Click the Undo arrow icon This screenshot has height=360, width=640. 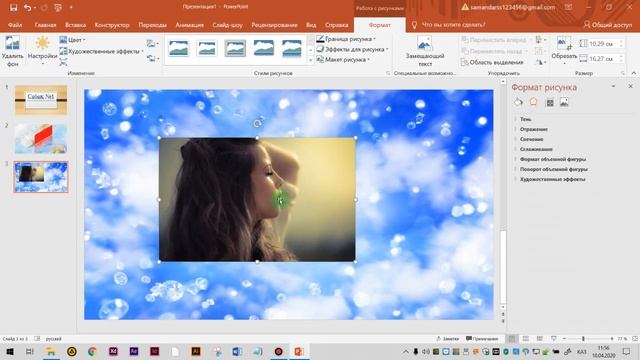pos(27,7)
